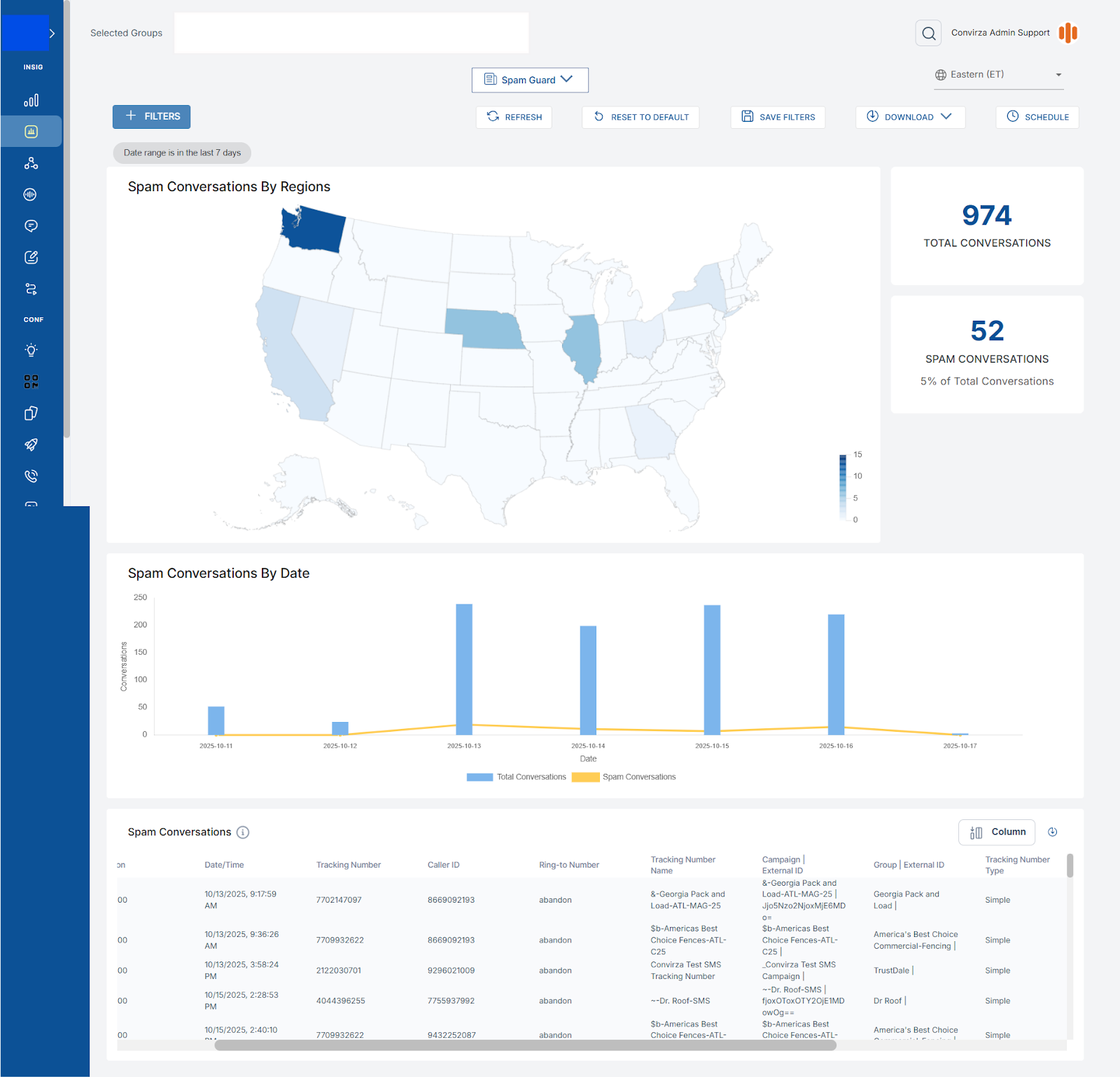Open the bar chart analytics sidebar icon
Image resolution: width=1120 pixels, height=1077 pixels.
tap(31, 100)
